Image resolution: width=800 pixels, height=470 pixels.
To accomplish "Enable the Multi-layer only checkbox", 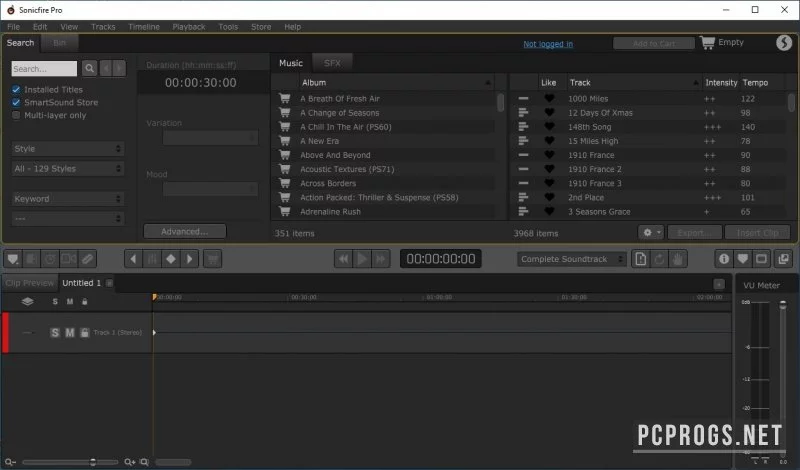I will coord(16,115).
